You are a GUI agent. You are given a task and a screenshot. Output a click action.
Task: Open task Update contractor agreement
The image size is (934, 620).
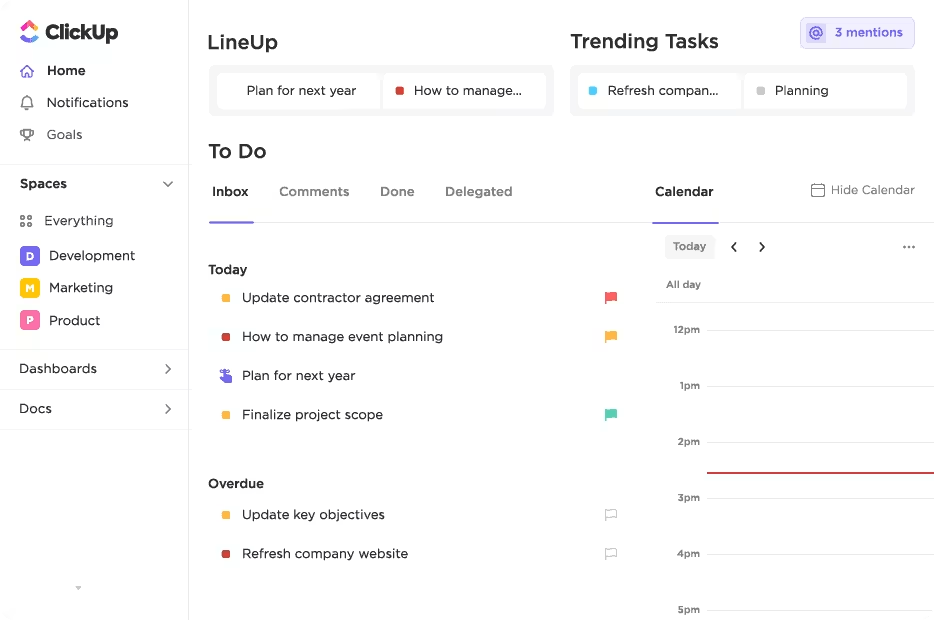pos(338,298)
